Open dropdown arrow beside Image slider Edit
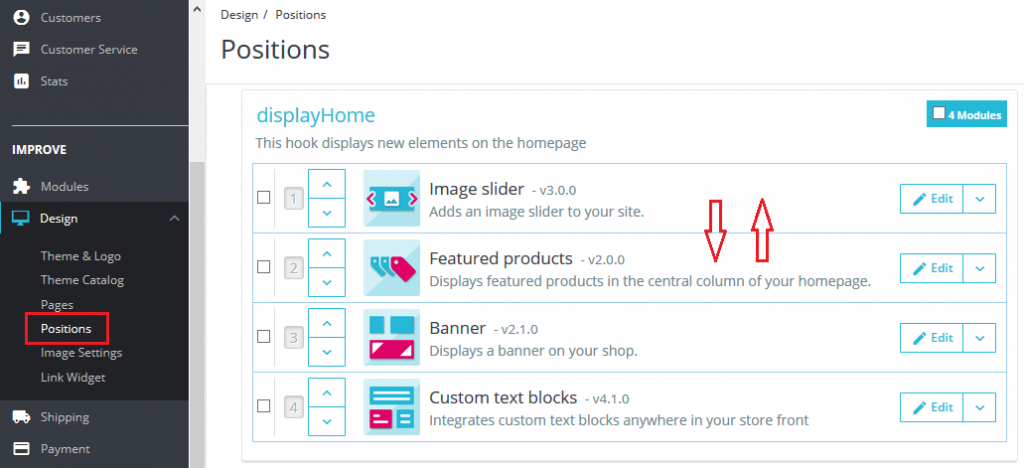This screenshot has height=468, width=1024. [x=980, y=198]
